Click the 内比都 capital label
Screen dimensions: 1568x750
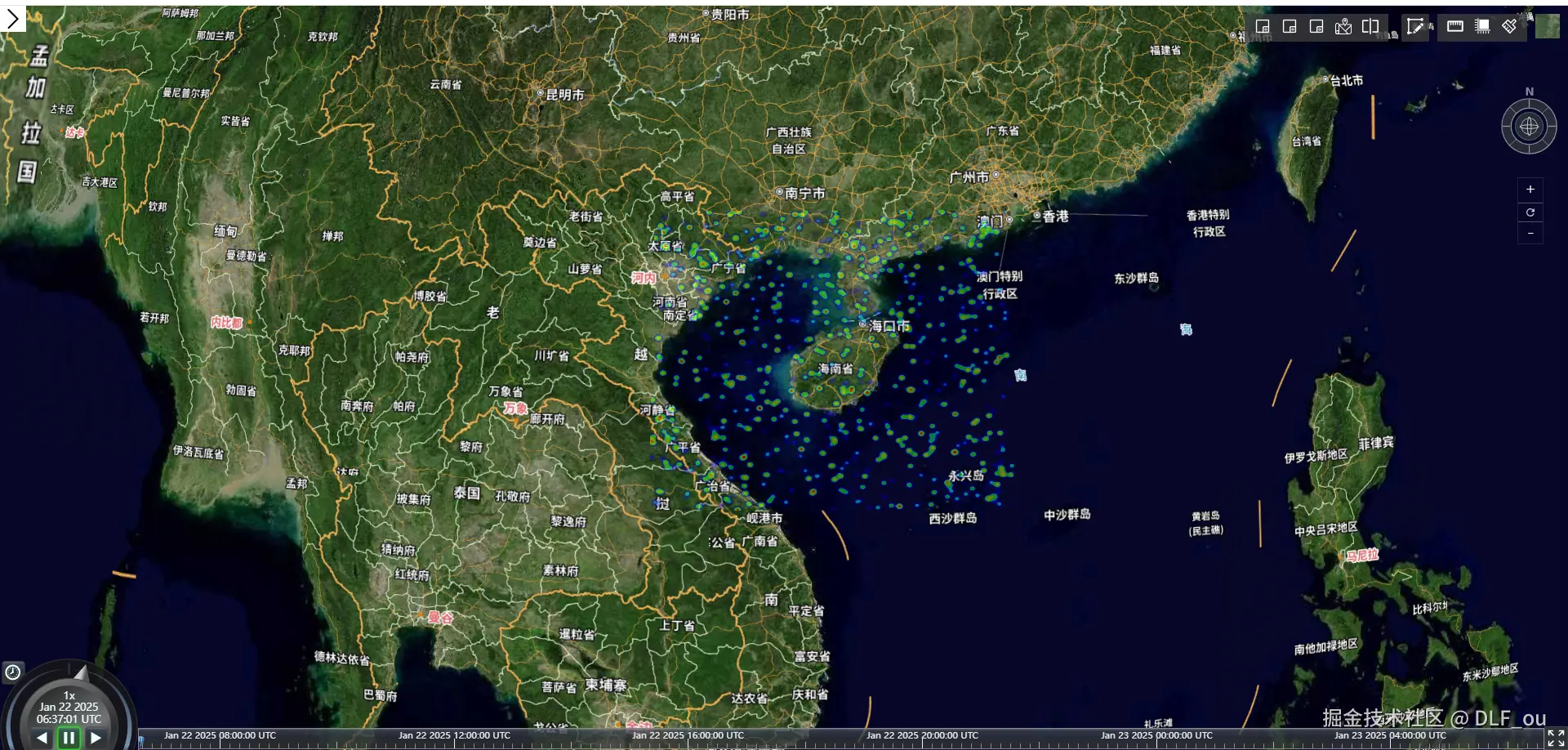[226, 323]
